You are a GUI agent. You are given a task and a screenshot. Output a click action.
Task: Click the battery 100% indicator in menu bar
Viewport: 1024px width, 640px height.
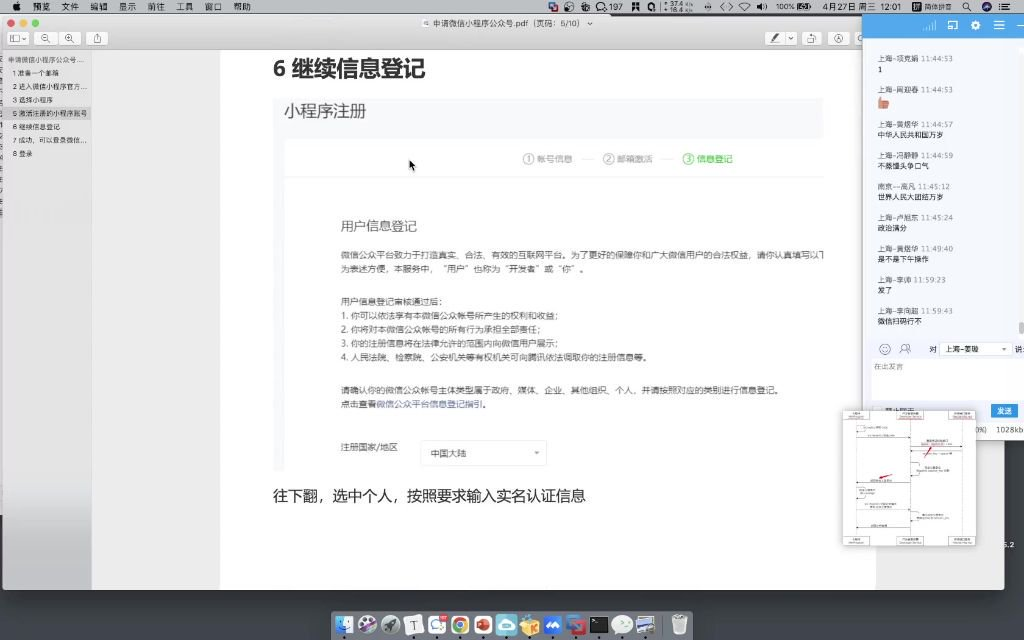click(x=793, y=7)
